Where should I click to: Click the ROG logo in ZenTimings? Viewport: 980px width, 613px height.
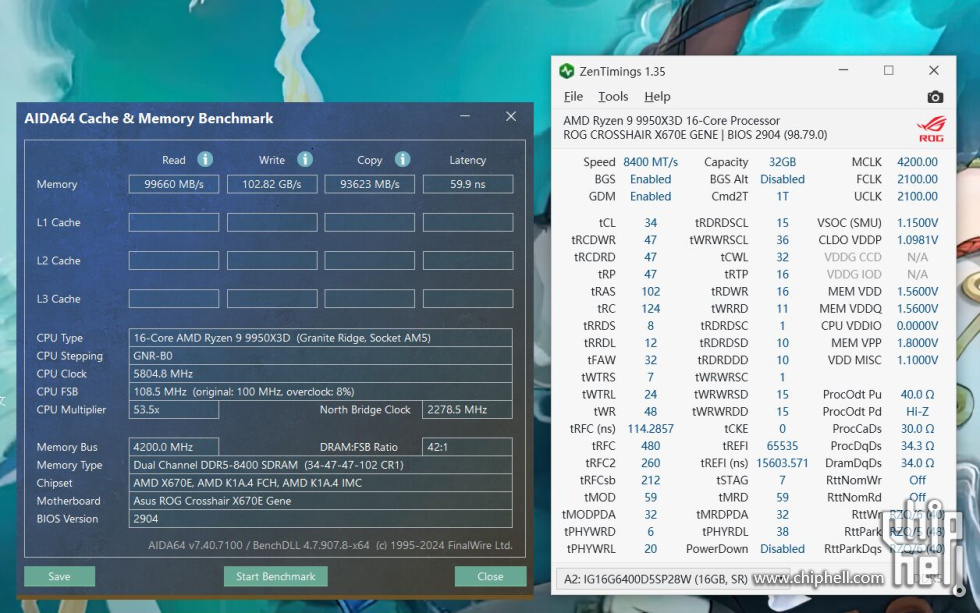tap(931, 129)
